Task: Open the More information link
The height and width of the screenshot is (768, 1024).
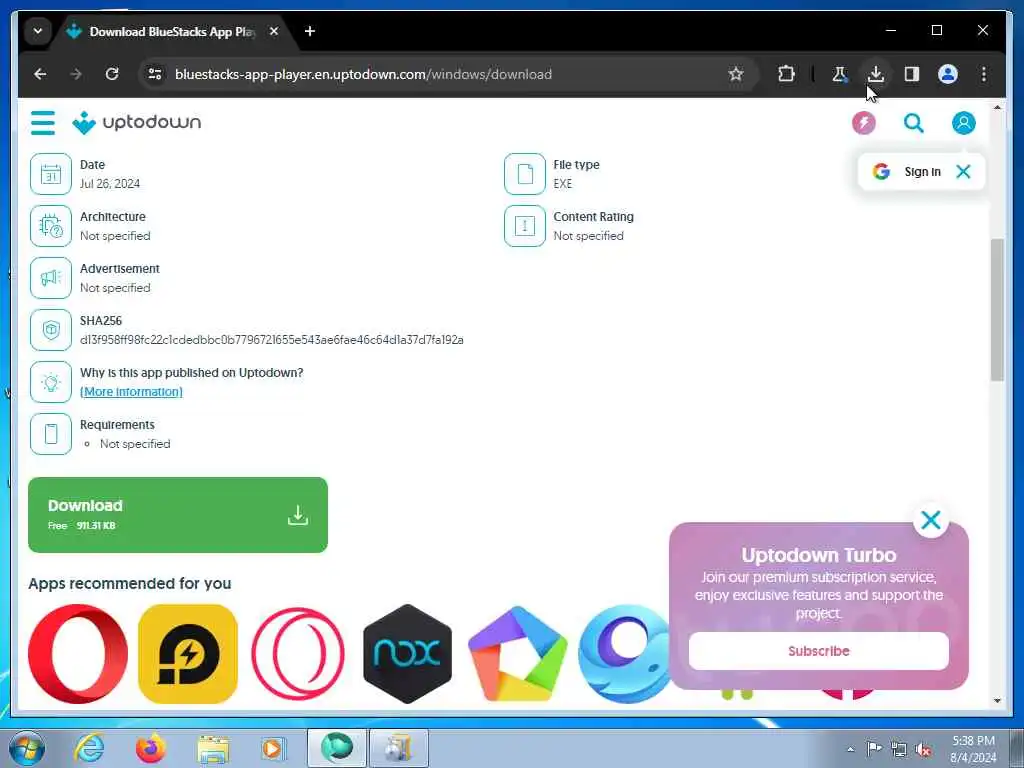Action: (x=131, y=392)
